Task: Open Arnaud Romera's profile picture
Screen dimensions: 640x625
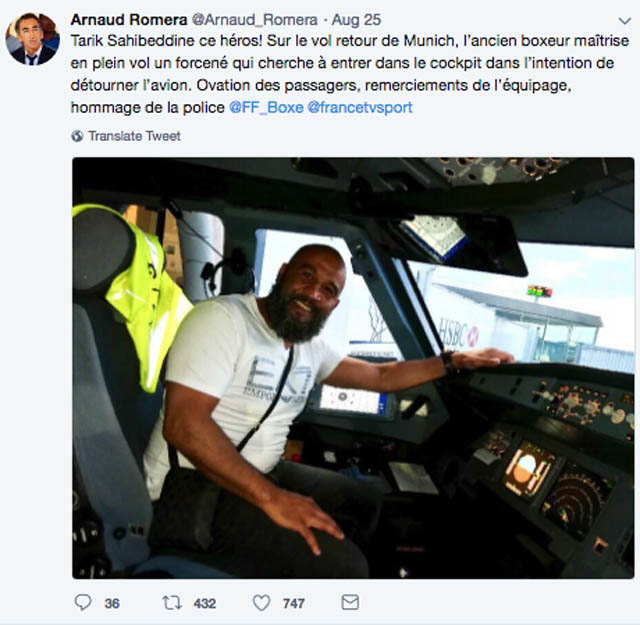Action: click(33, 38)
